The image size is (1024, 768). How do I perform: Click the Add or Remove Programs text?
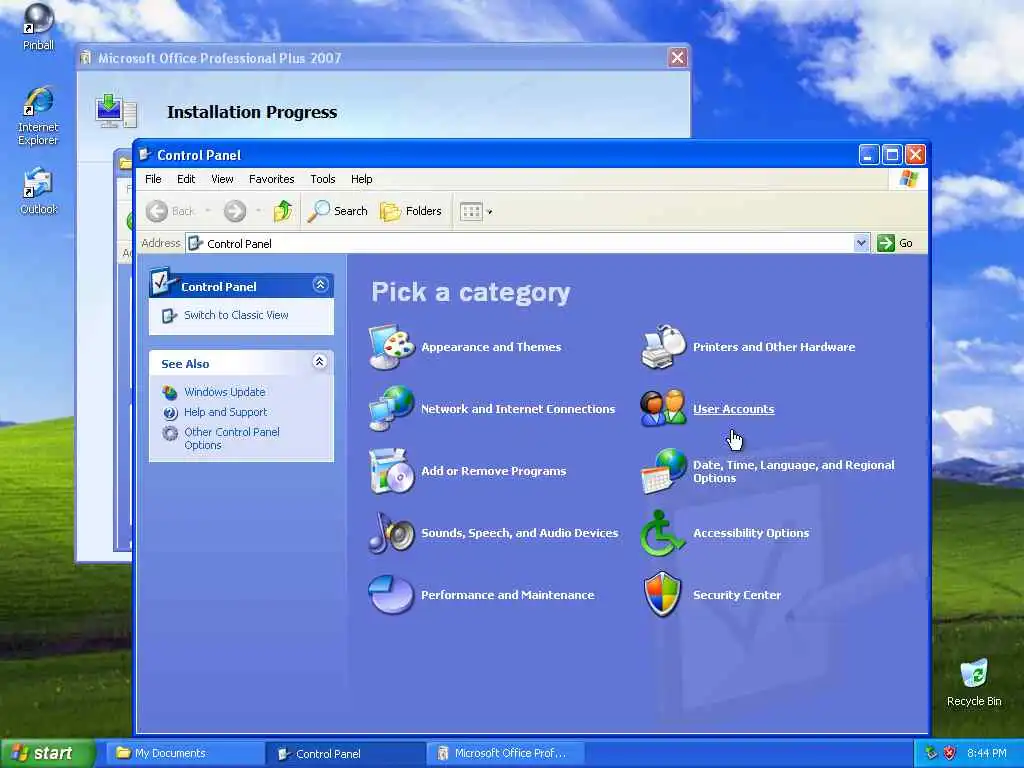[x=494, y=471]
